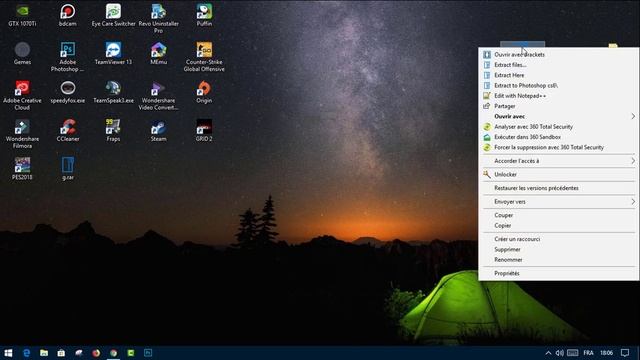Select Wondershare Video Converter shortcut
Screen dimensions: 640x360
point(158,95)
